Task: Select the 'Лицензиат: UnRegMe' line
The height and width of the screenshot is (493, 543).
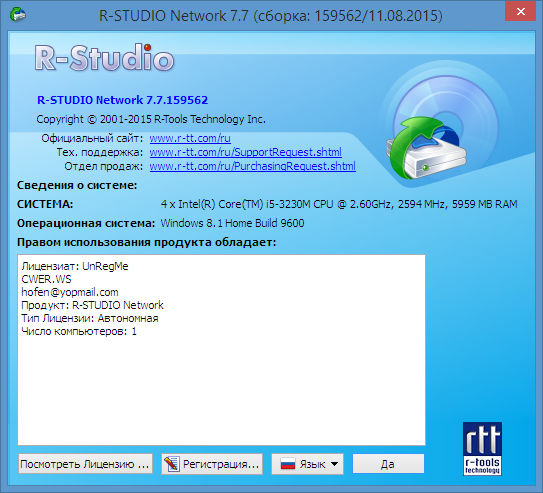Action: point(75,266)
